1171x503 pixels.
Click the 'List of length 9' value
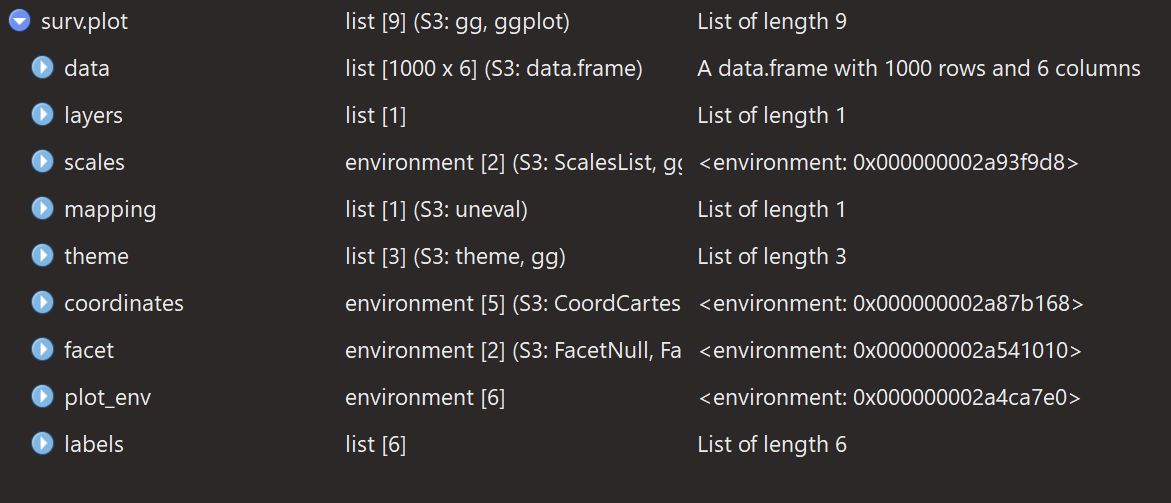click(771, 21)
